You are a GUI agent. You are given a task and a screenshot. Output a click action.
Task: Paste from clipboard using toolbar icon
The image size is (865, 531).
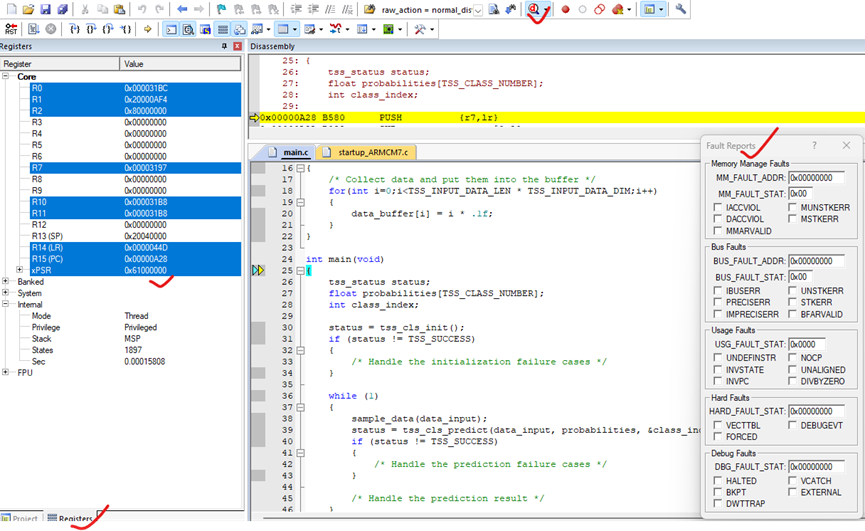pos(119,9)
